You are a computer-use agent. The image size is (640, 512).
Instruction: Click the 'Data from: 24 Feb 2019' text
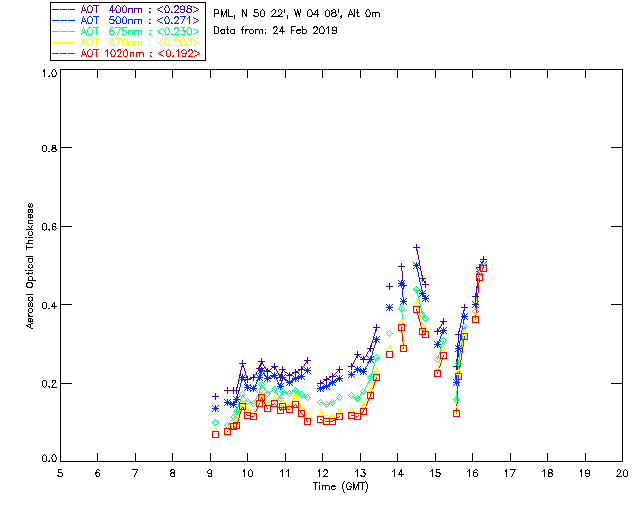coord(275,31)
